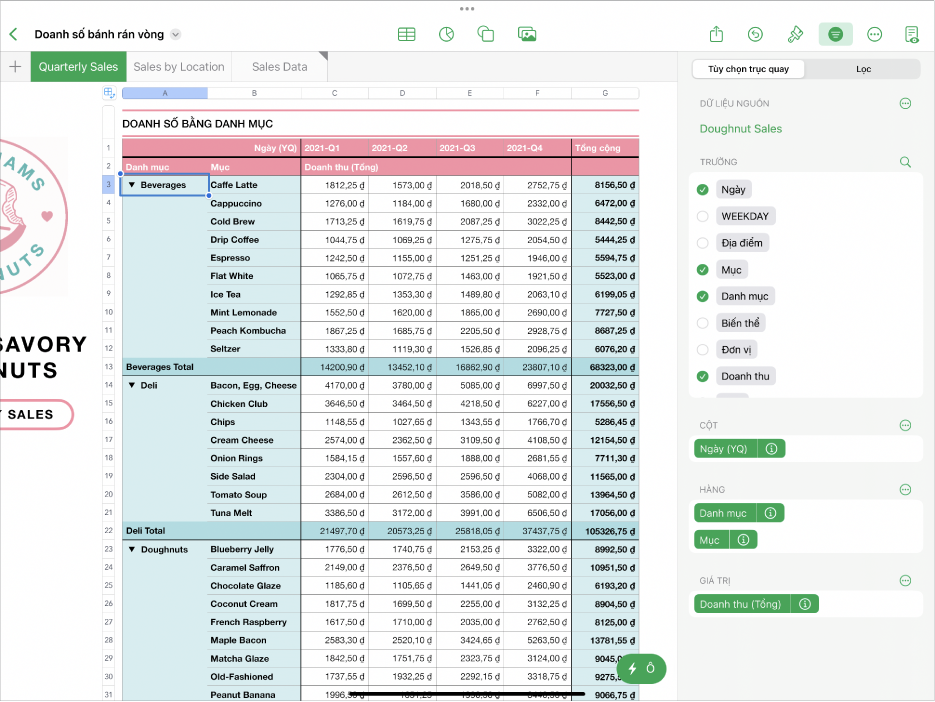The width and height of the screenshot is (935, 702).
Task: Add a new sheet with plus icon
Action: coord(15,67)
